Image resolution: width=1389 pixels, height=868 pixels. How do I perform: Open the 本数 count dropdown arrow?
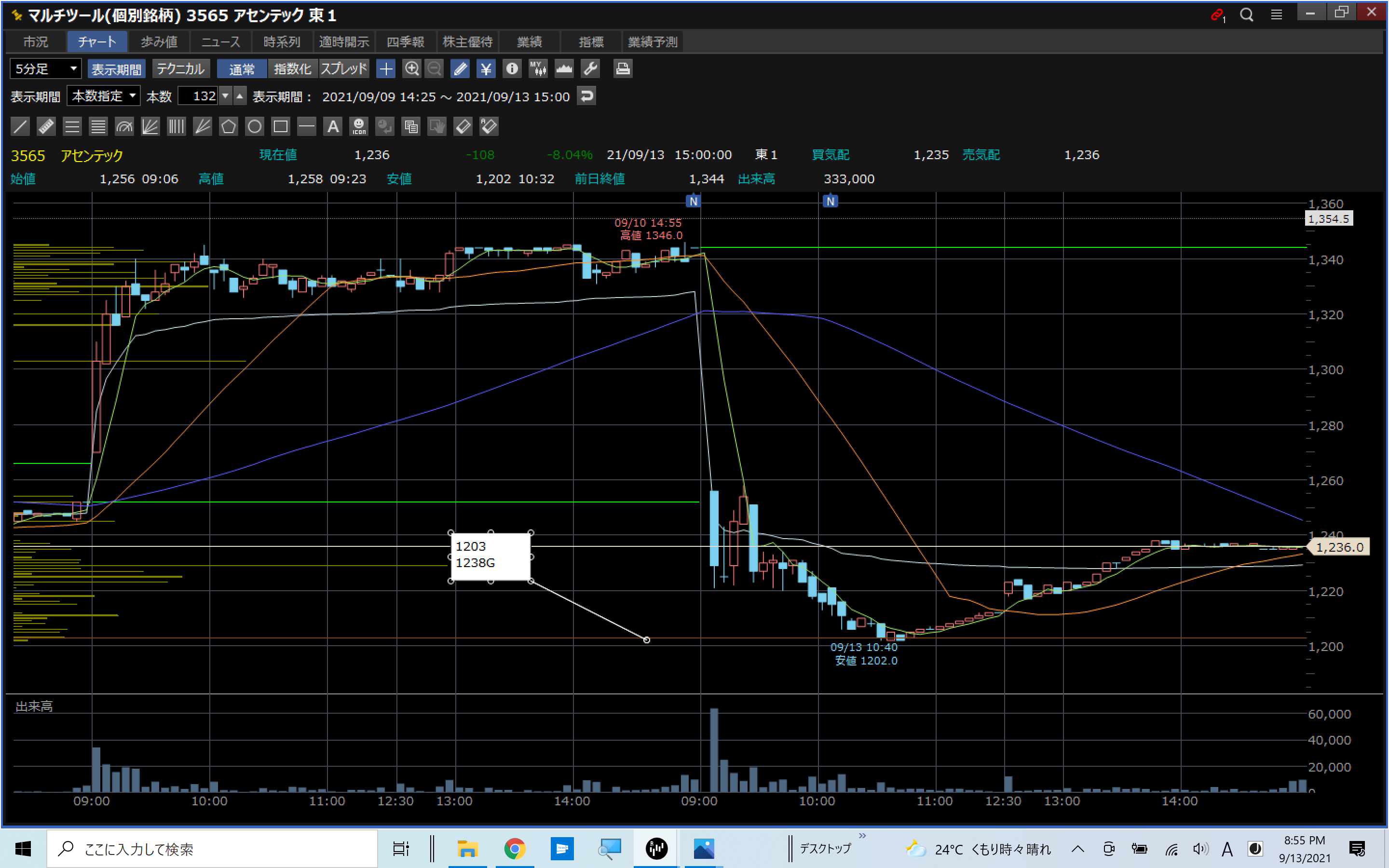pyautogui.click(x=226, y=96)
